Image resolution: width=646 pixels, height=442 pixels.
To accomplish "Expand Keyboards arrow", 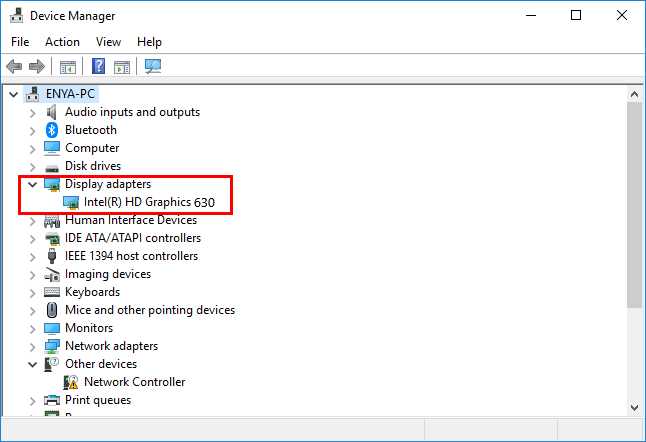I will tap(33, 293).
